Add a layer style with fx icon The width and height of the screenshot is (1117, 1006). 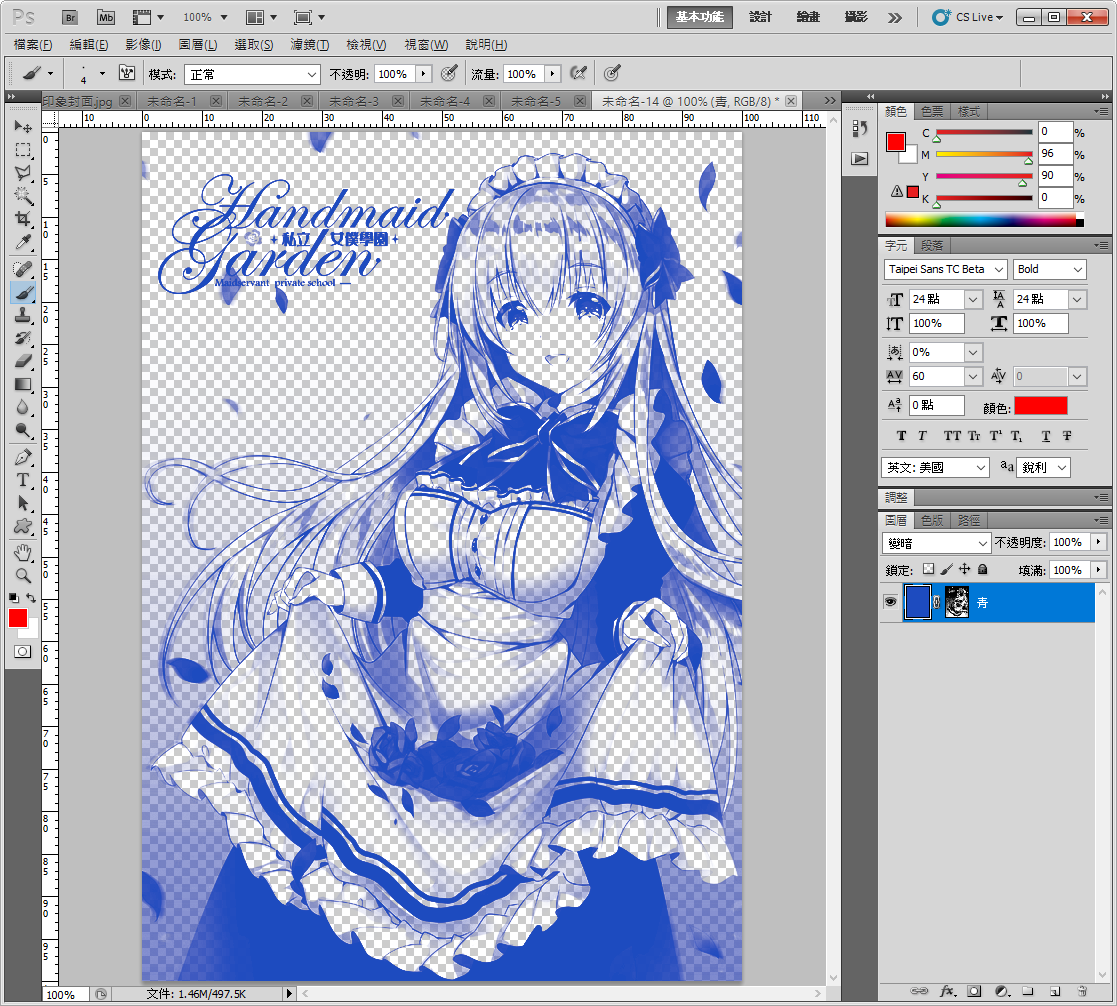tap(947, 991)
